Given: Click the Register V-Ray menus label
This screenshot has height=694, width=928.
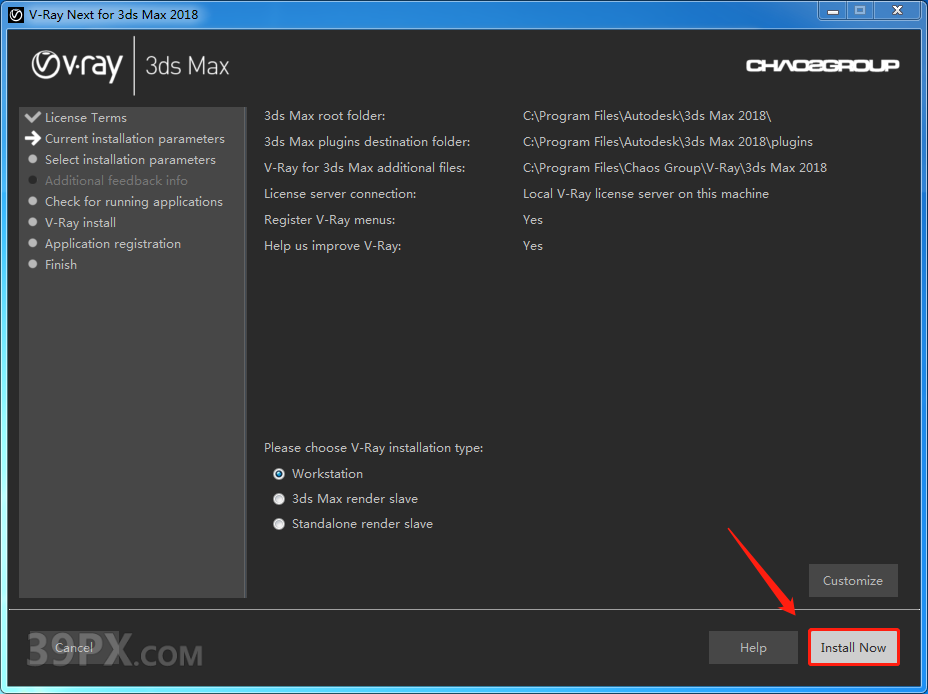Looking at the screenshot, I should coord(330,220).
